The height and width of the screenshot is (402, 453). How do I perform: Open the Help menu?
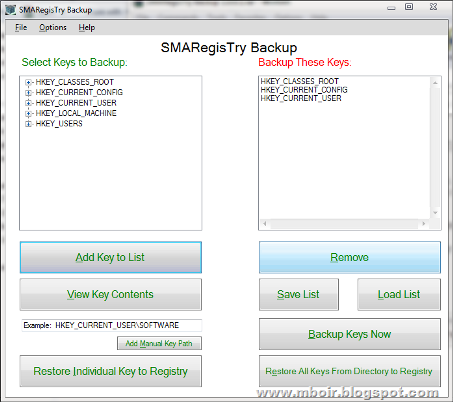87,27
